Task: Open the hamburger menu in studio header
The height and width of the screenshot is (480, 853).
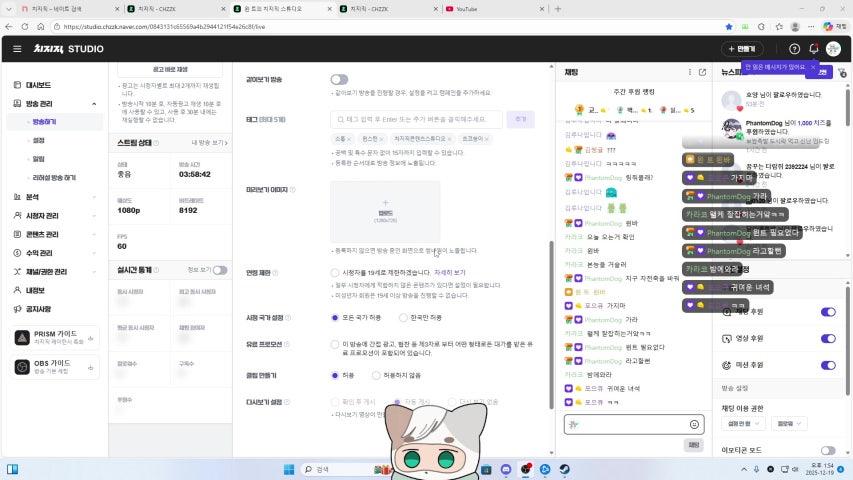Action: (x=17, y=49)
